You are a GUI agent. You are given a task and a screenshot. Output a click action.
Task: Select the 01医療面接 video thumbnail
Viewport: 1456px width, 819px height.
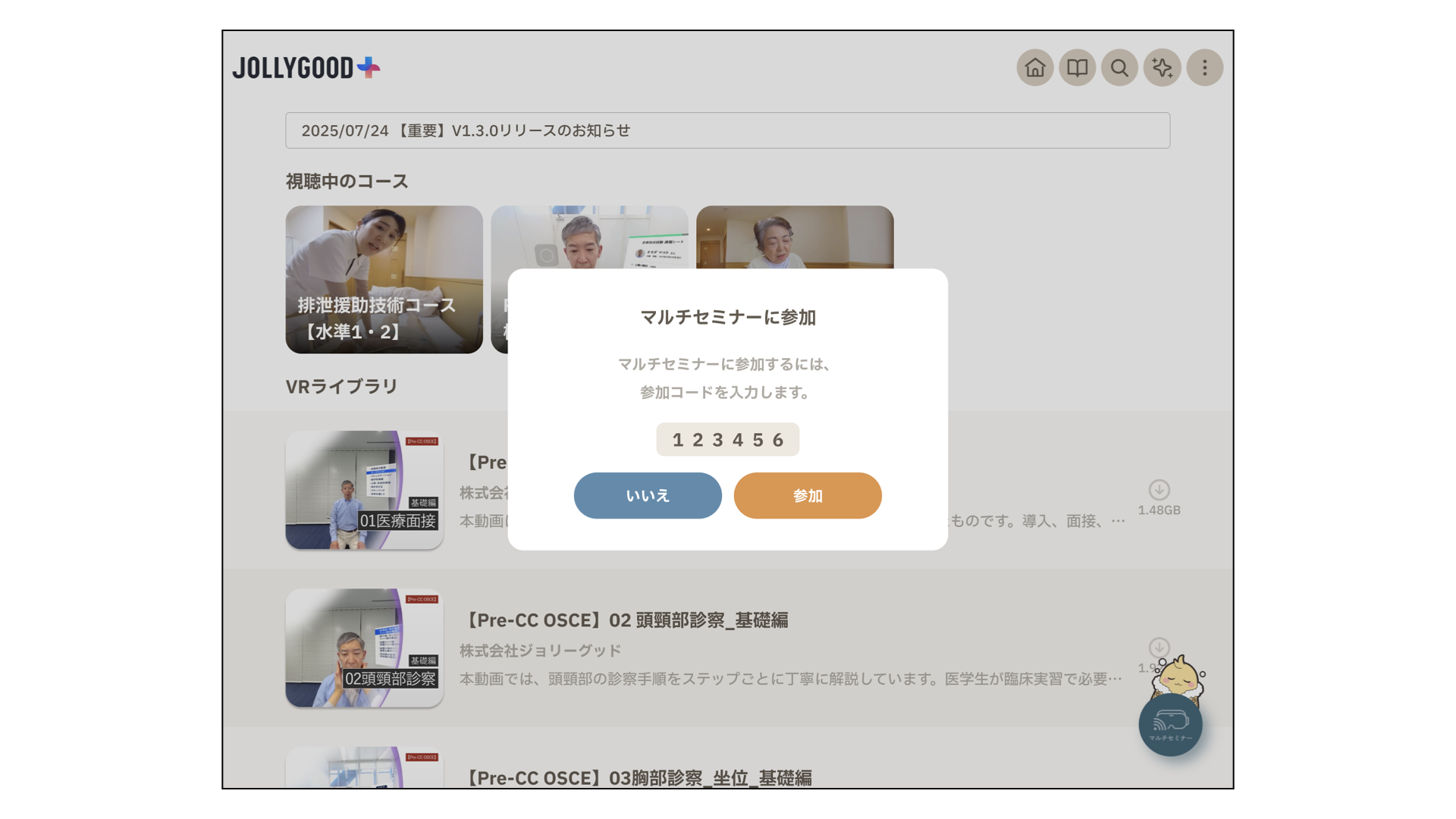(364, 490)
